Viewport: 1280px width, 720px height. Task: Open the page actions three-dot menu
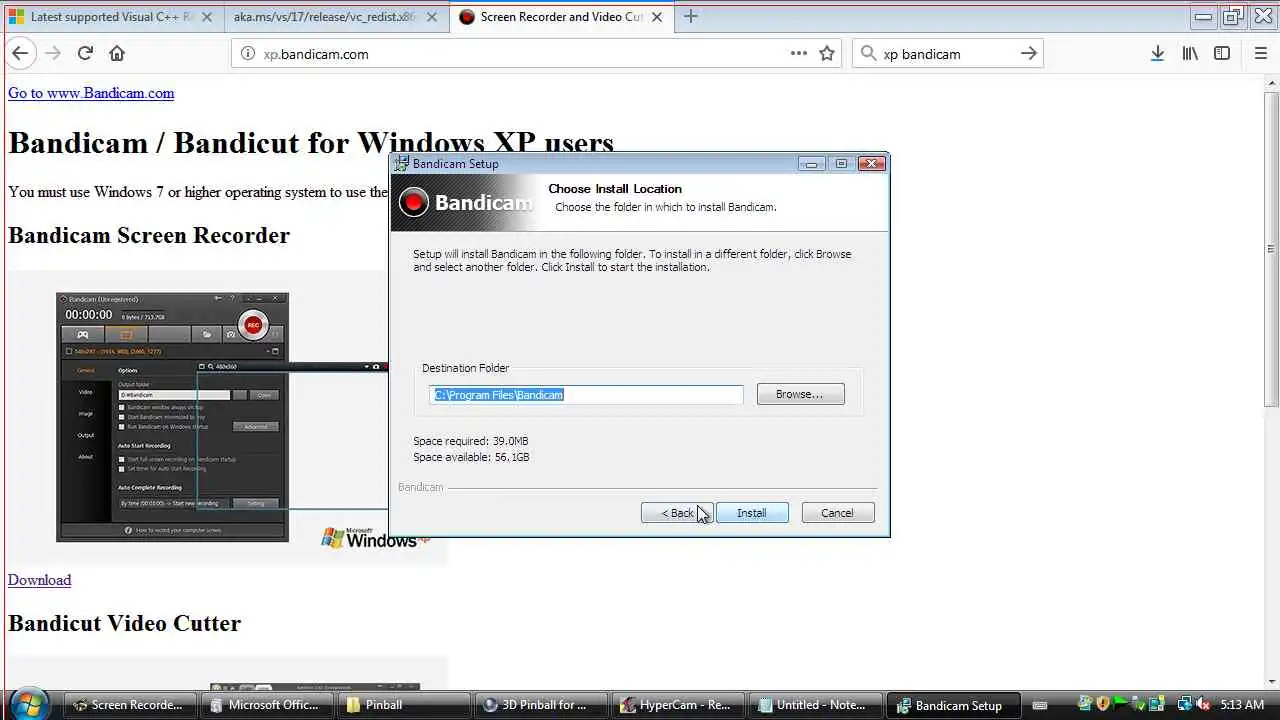click(798, 54)
